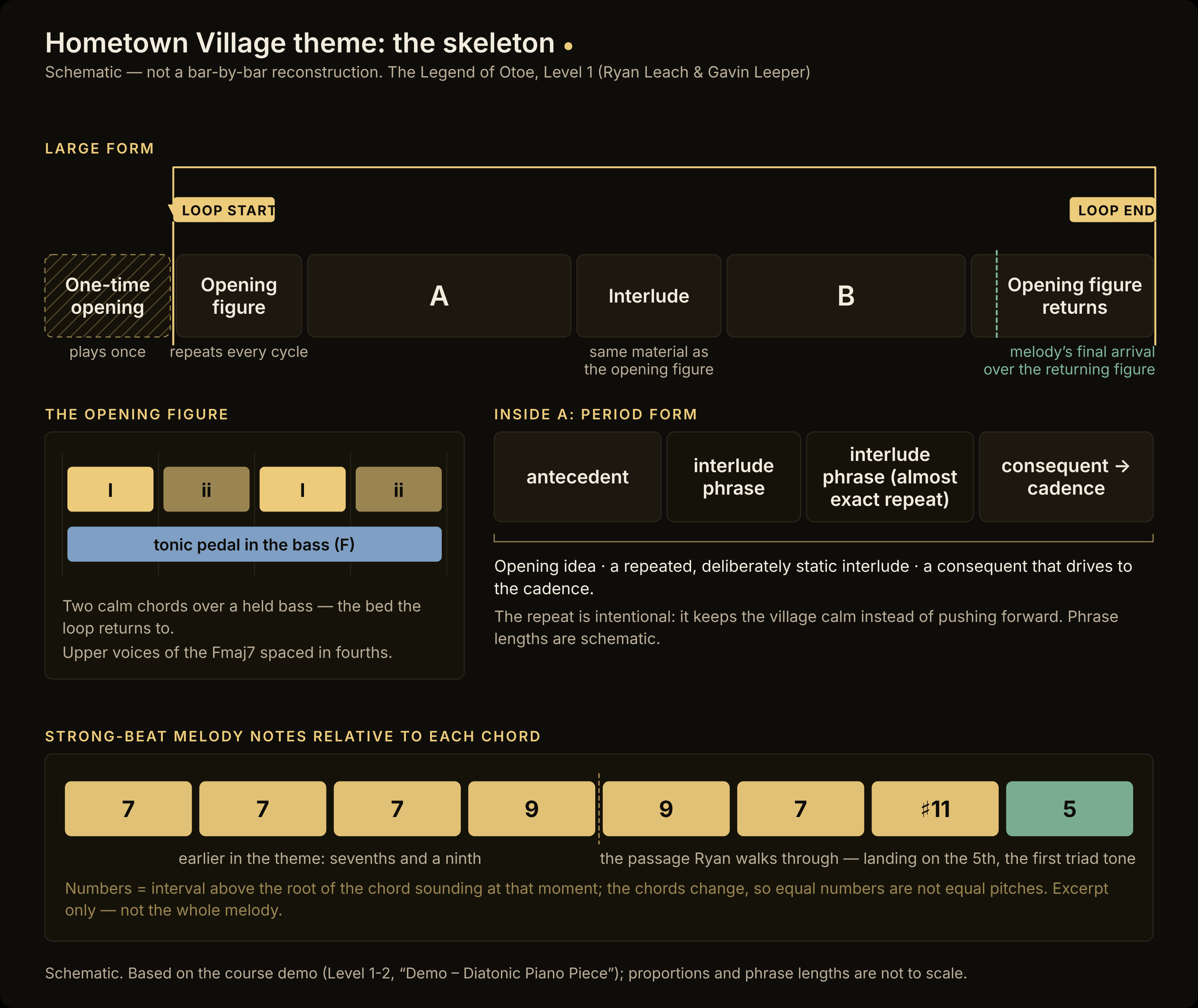Image resolution: width=1198 pixels, height=1008 pixels.
Task: Select the blue tonic pedal bass bar
Action: click(254, 544)
